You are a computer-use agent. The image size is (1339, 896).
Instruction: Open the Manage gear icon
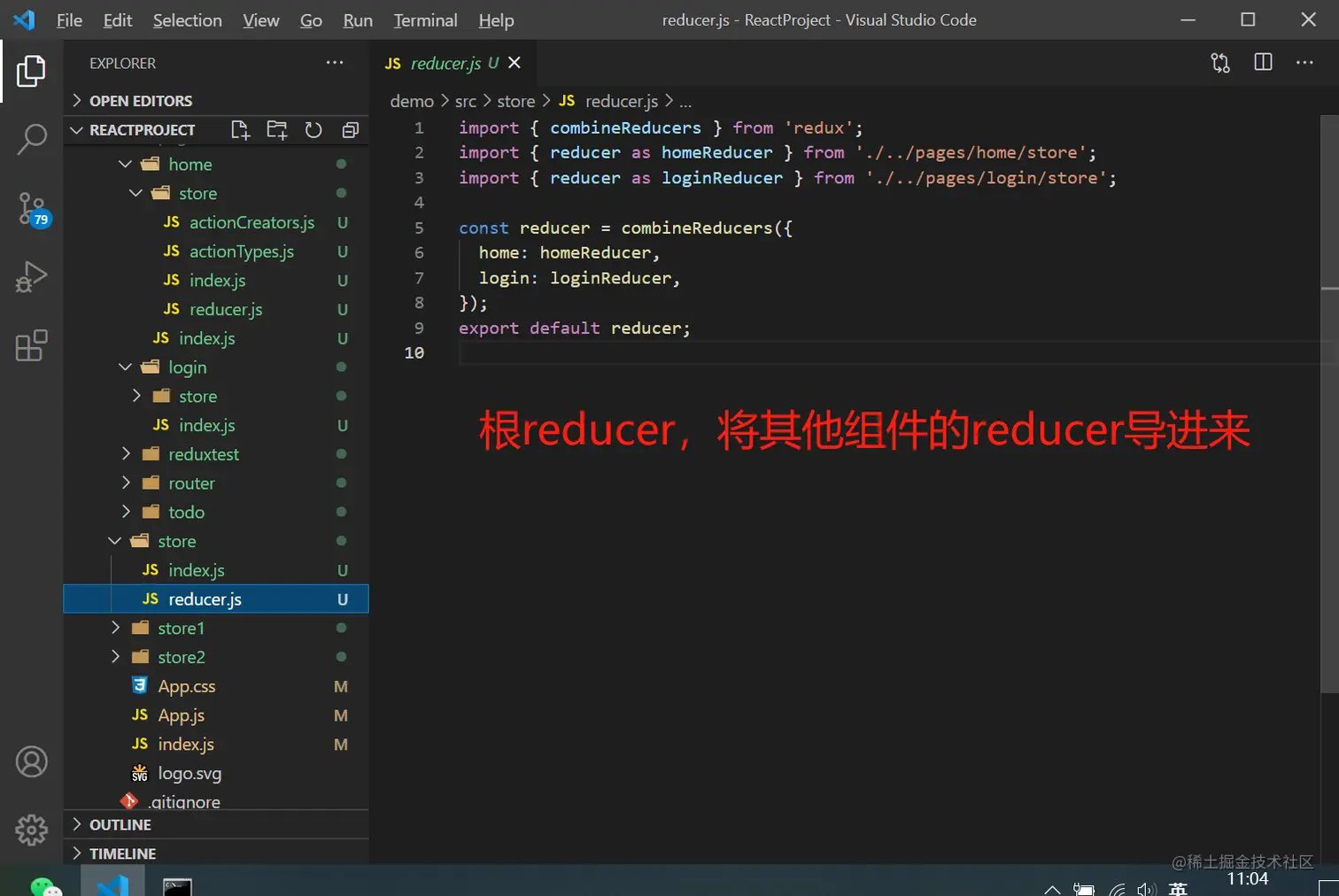point(31,830)
